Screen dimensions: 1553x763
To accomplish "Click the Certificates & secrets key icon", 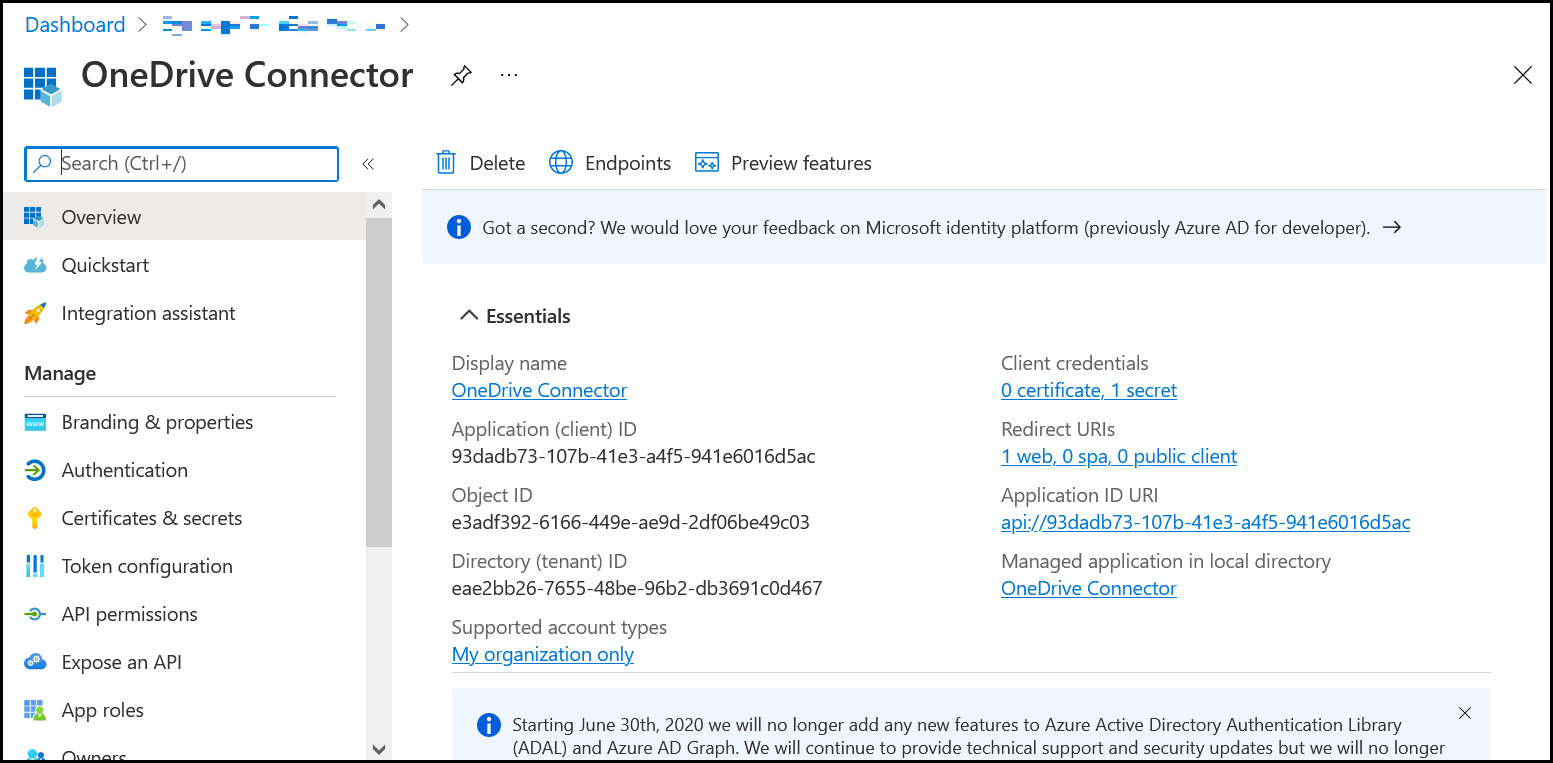I will 35,518.
